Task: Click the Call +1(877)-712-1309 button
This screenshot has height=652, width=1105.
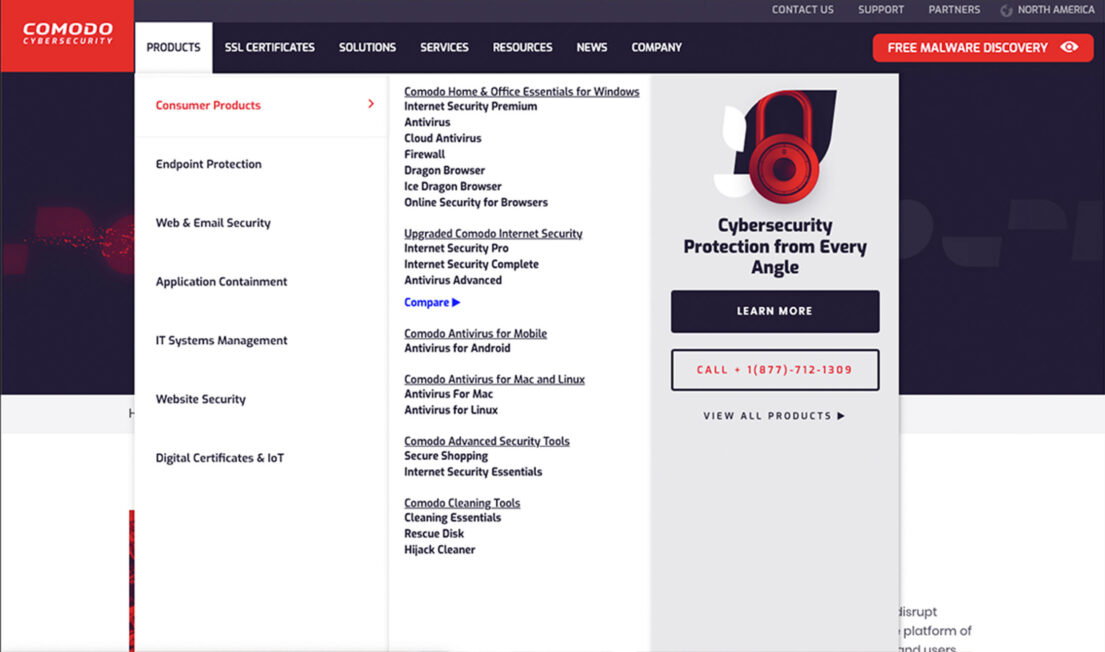Action: [x=774, y=370]
